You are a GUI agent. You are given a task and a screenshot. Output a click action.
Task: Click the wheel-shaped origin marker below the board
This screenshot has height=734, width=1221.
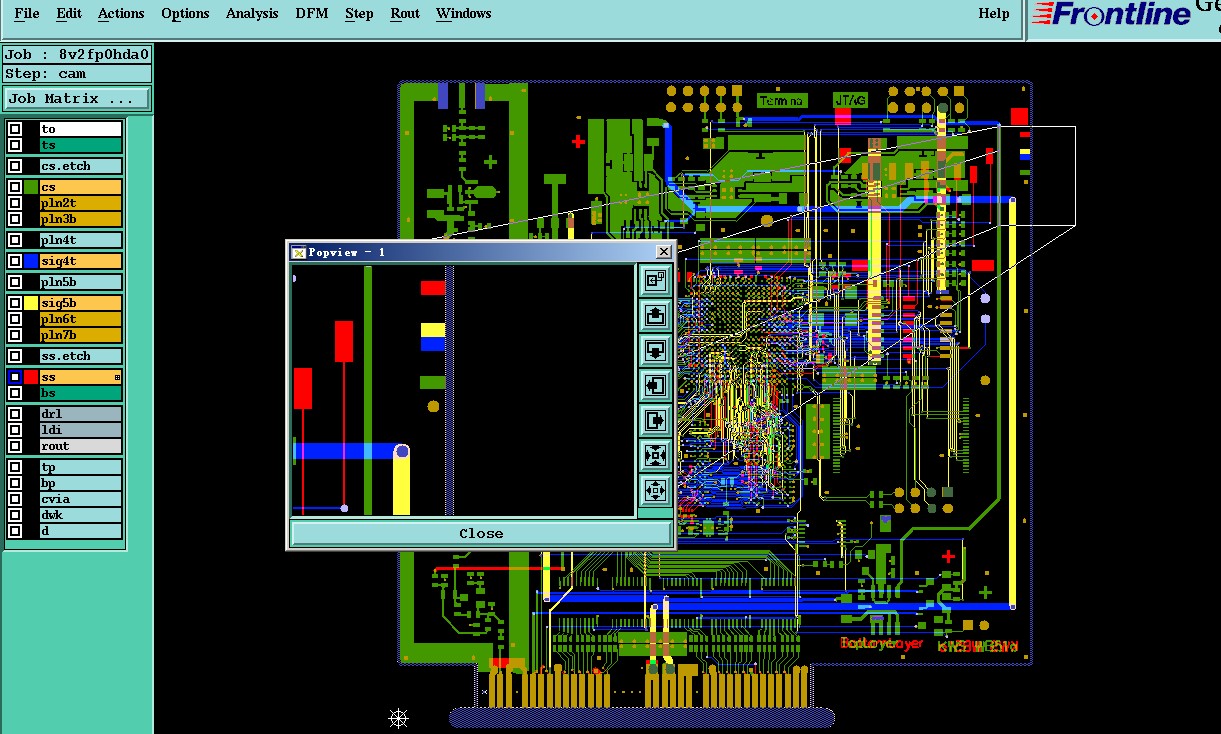(398, 718)
